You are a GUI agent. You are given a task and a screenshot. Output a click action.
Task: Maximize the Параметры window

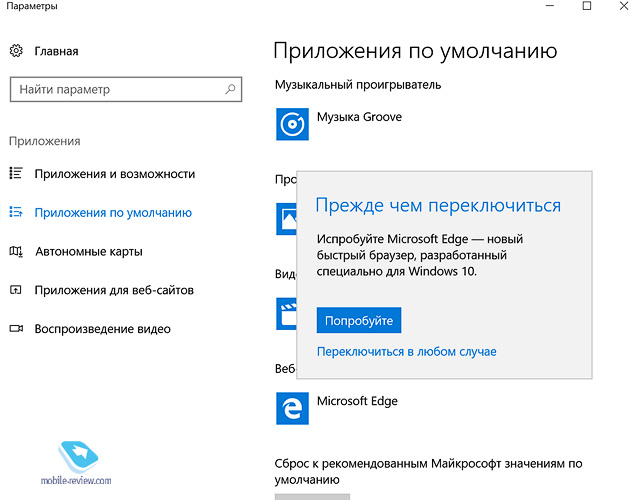pos(587,6)
